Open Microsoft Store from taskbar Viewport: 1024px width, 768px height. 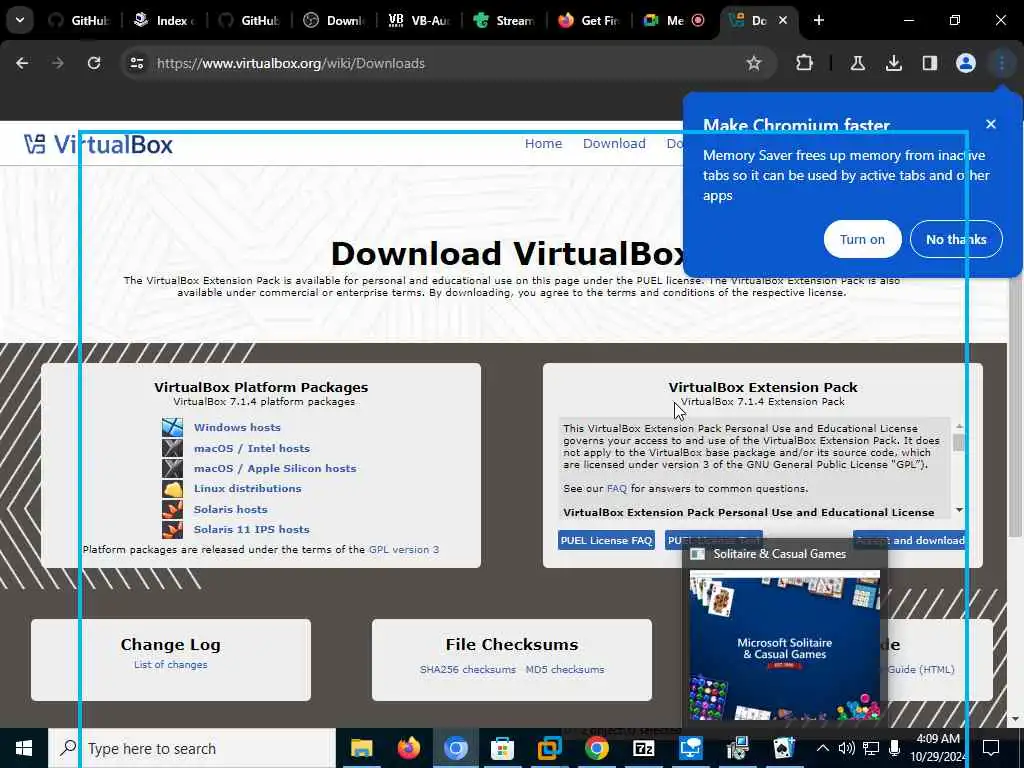coord(502,748)
